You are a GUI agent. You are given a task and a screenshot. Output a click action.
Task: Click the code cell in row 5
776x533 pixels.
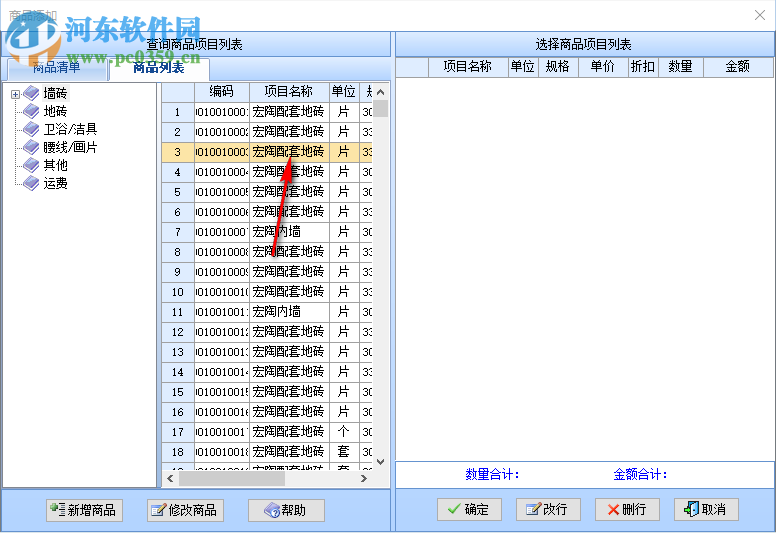pos(222,192)
